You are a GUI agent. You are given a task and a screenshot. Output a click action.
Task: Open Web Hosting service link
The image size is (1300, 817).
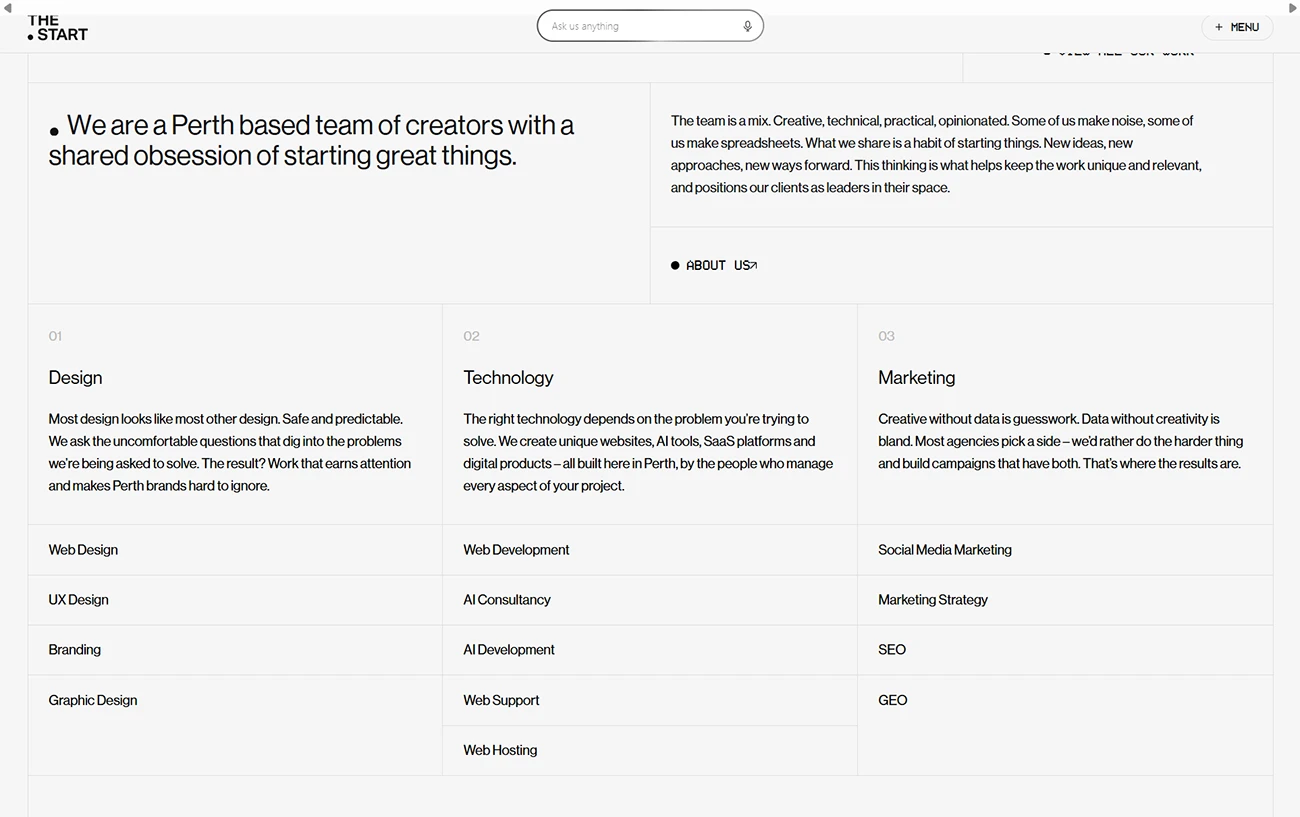(x=500, y=750)
